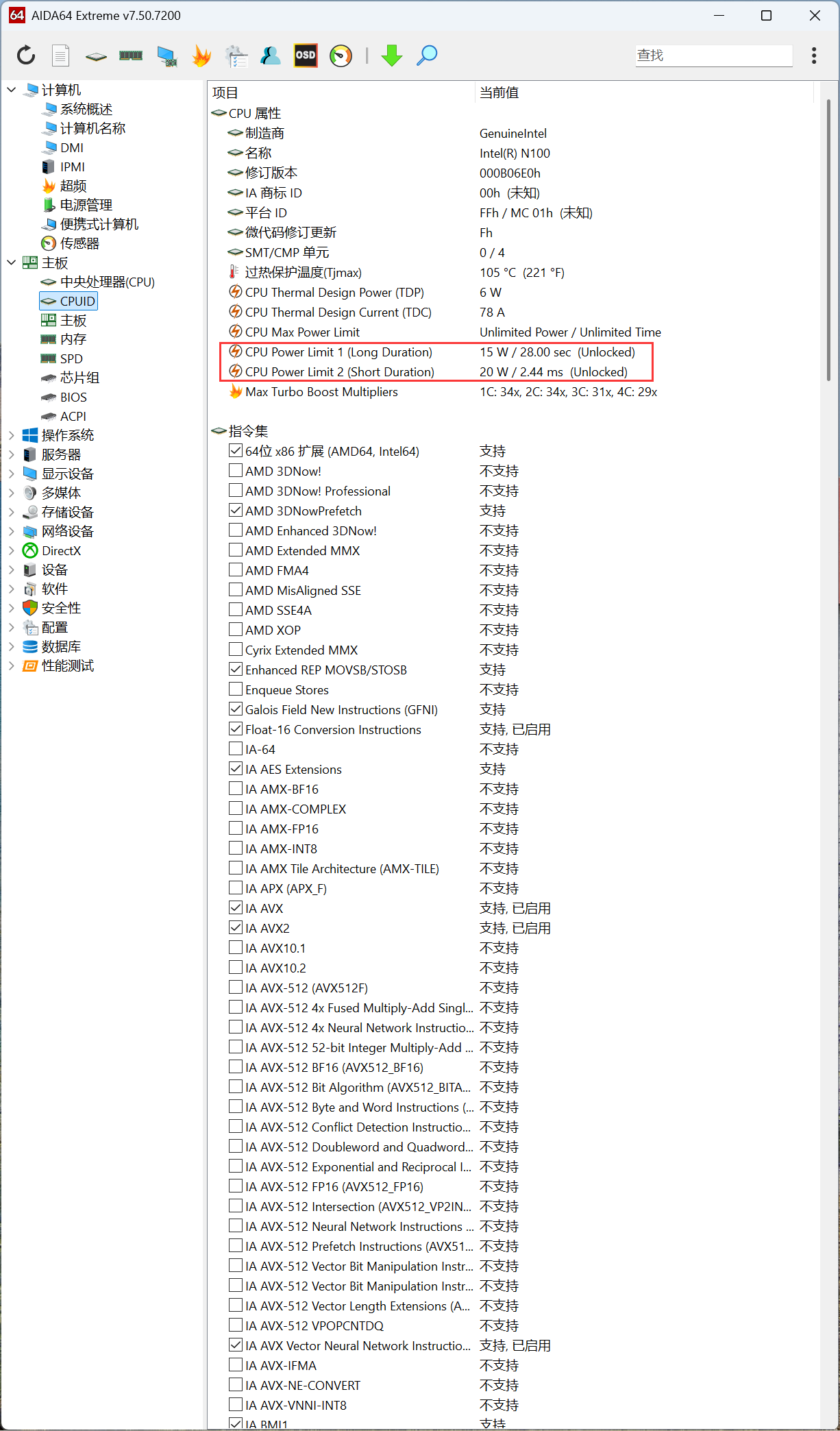This screenshot has width=840, height=1431.
Task: Expand the 性能测试 tree node
Action: [12, 665]
